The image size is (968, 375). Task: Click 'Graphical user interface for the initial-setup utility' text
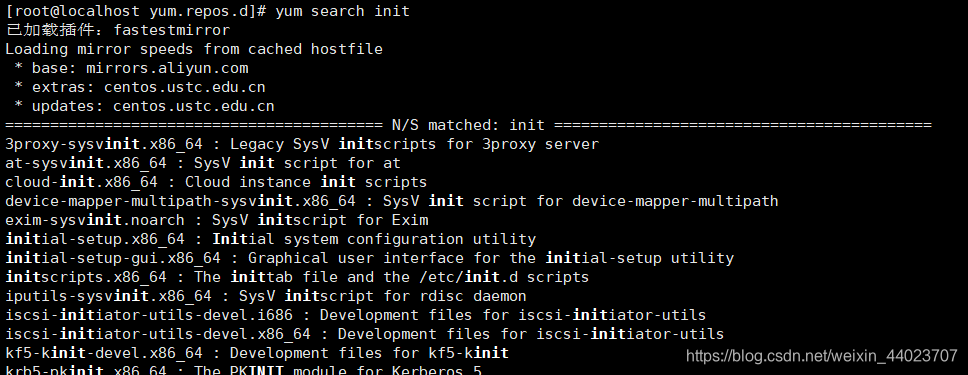[x=491, y=258]
